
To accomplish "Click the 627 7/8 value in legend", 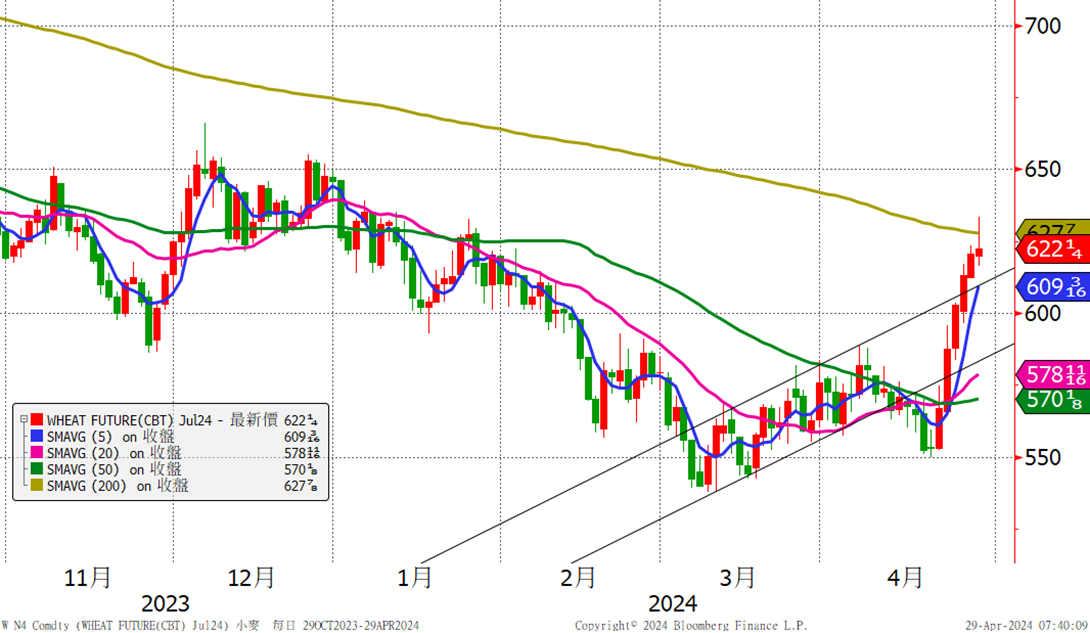I will [x=301, y=486].
